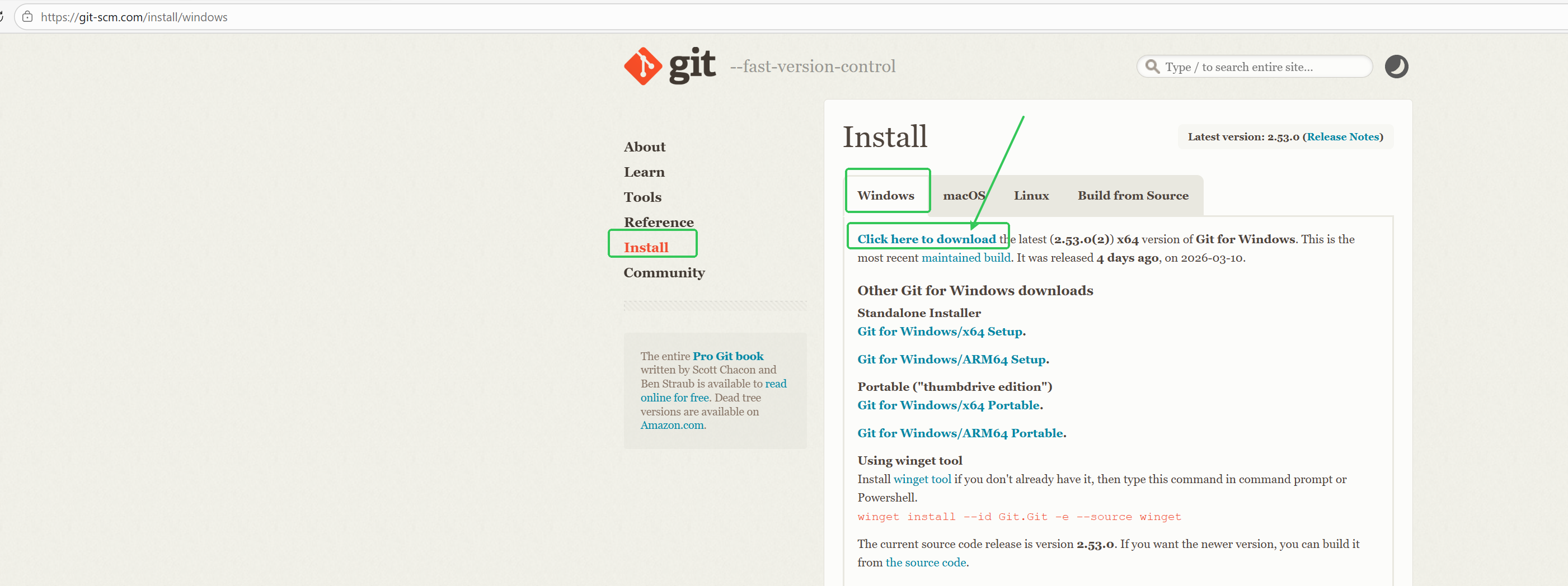The height and width of the screenshot is (586, 1568).
Task: Click the 'Standalone Installer' heading
Action: click(x=919, y=313)
